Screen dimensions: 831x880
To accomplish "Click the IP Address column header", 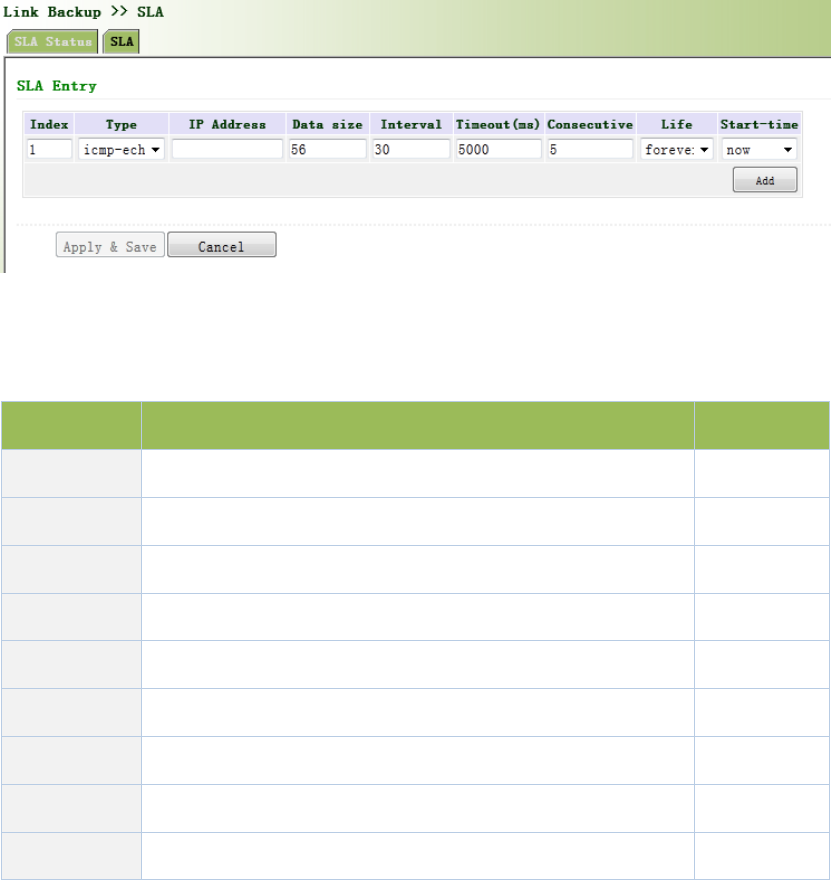I will click(x=227, y=125).
